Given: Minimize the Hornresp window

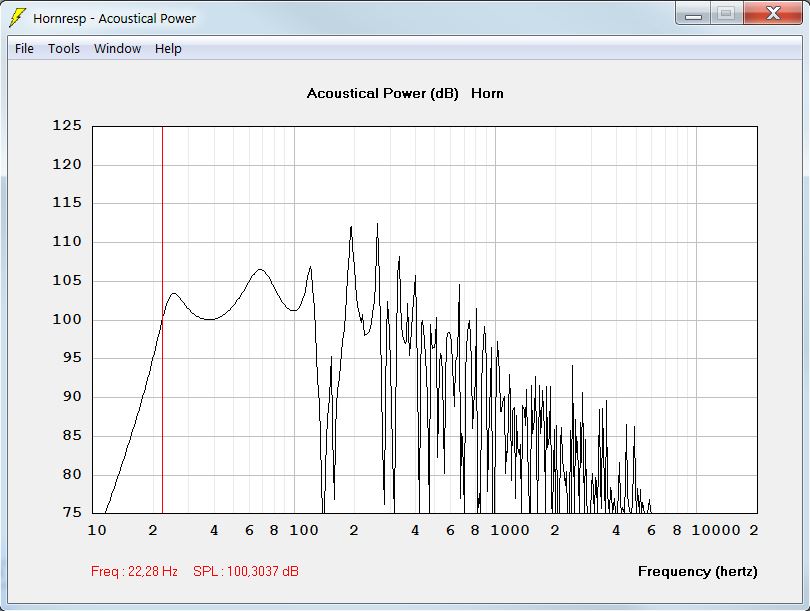Looking at the screenshot, I should 693,14.
